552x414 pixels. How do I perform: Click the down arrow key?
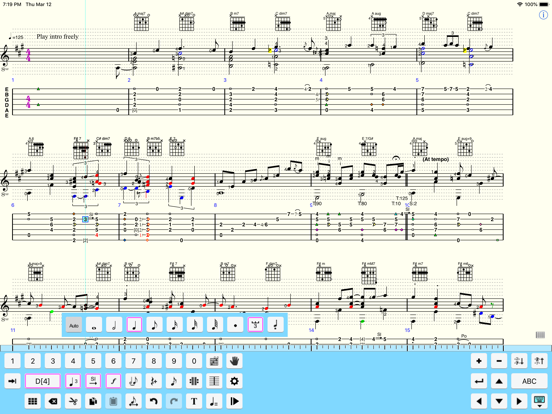(x=499, y=401)
